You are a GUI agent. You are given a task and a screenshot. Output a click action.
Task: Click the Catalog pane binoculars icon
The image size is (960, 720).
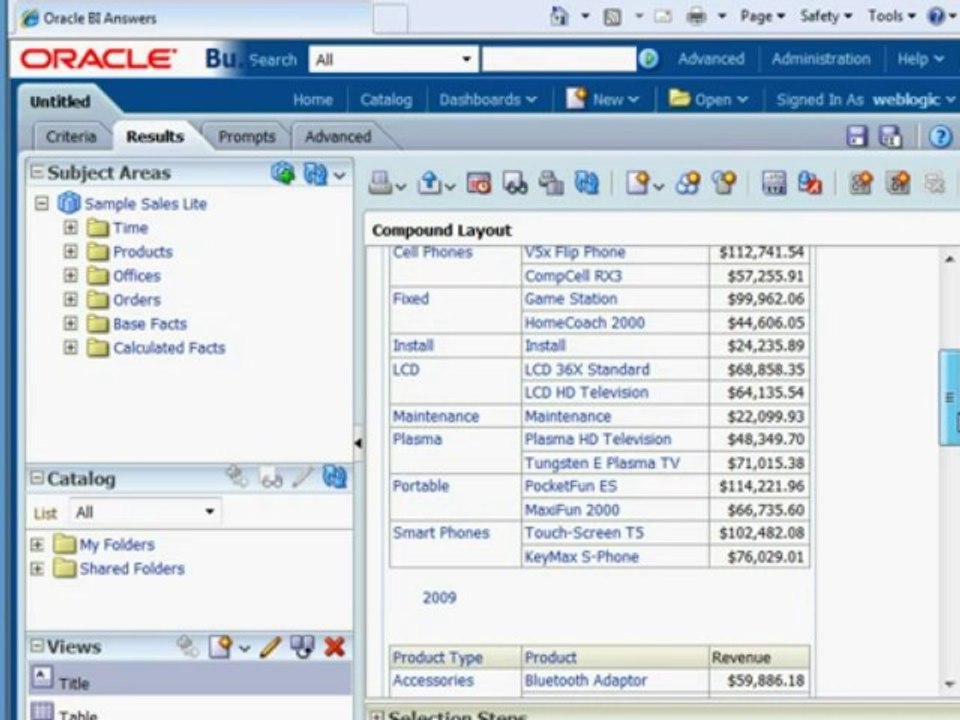click(x=271, y=478)
